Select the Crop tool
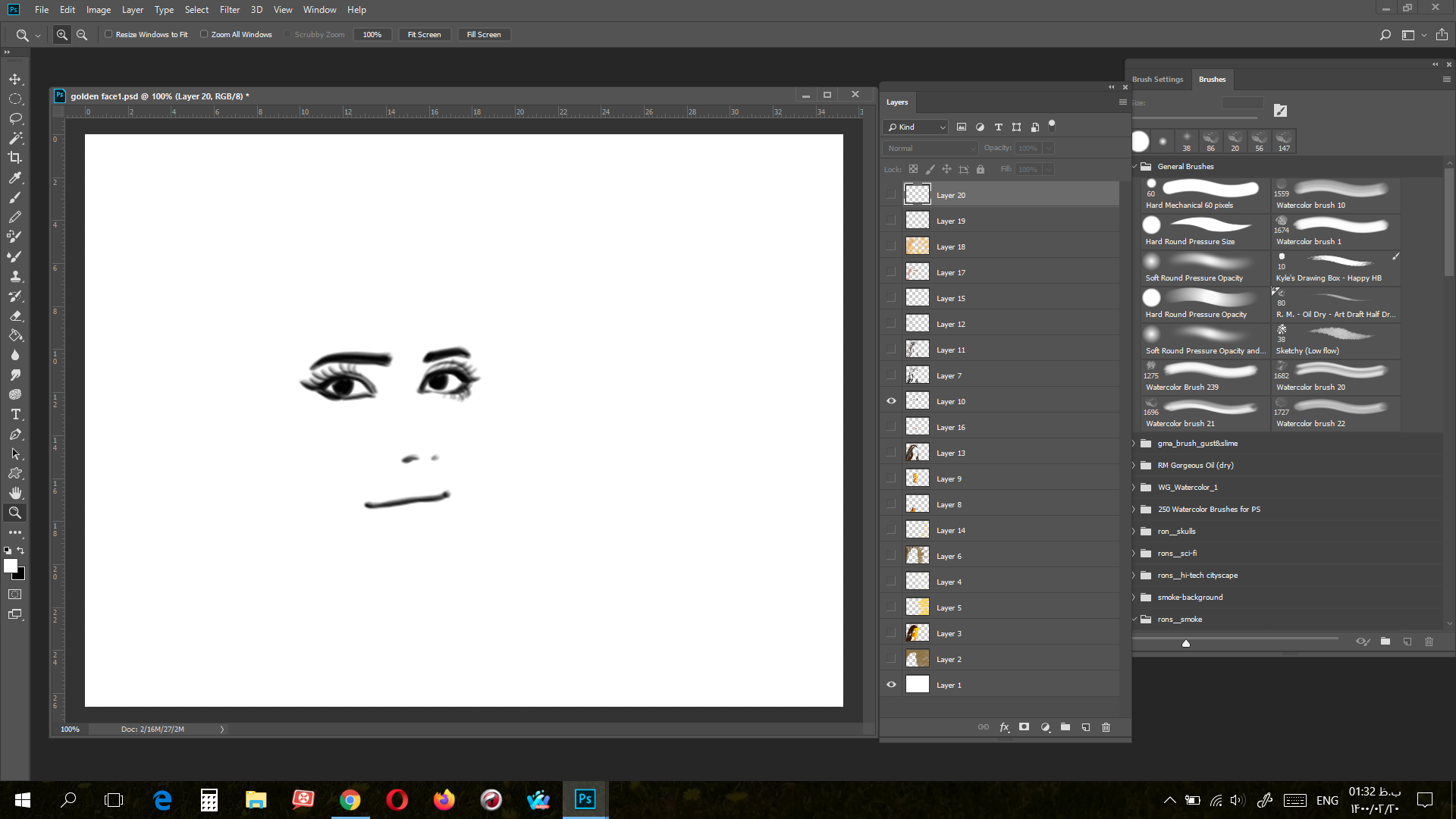This screenshot has height=819, width=1456. coord(15,158)
